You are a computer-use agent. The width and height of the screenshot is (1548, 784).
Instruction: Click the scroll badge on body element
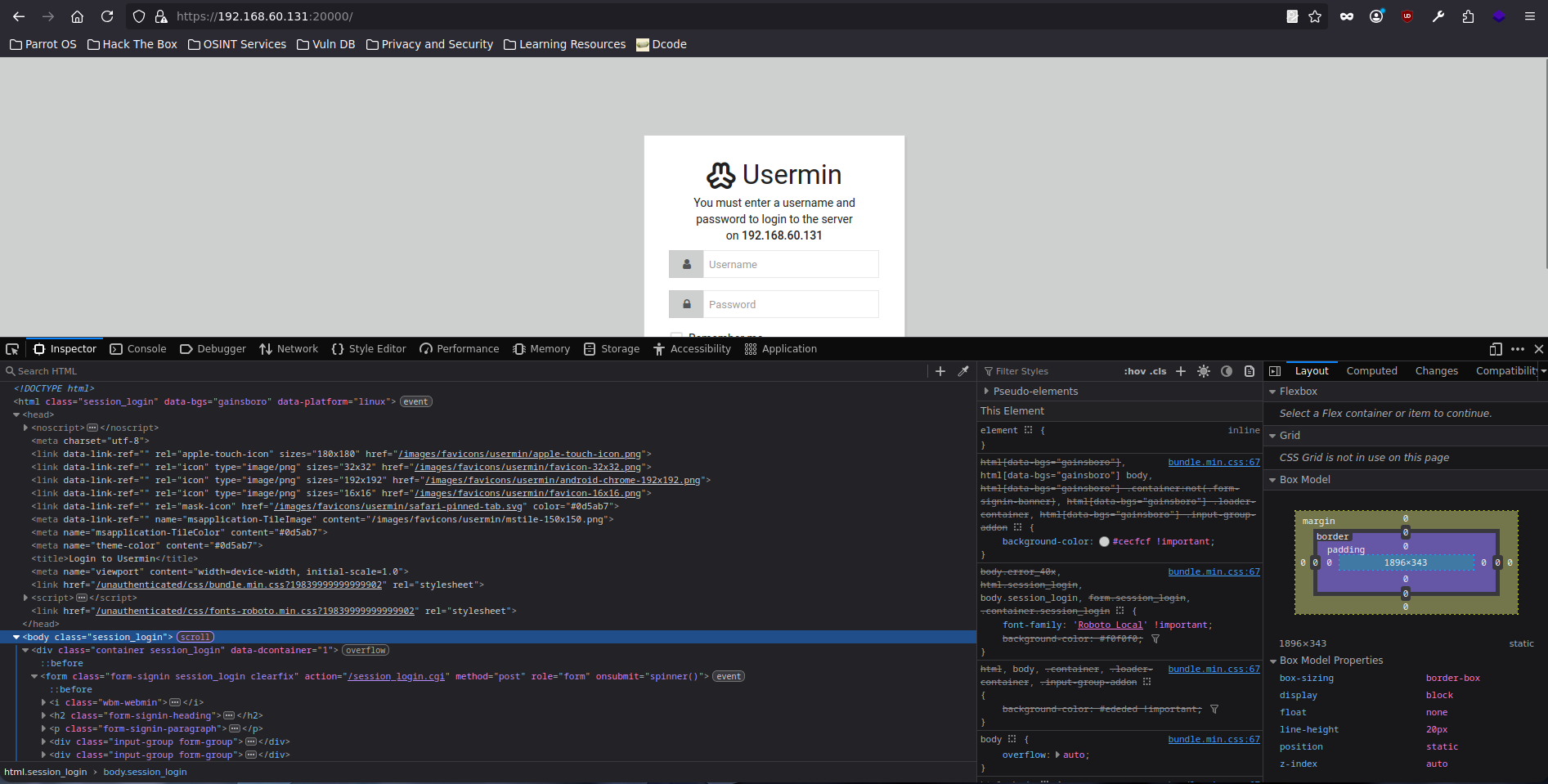tap(195, 638)
